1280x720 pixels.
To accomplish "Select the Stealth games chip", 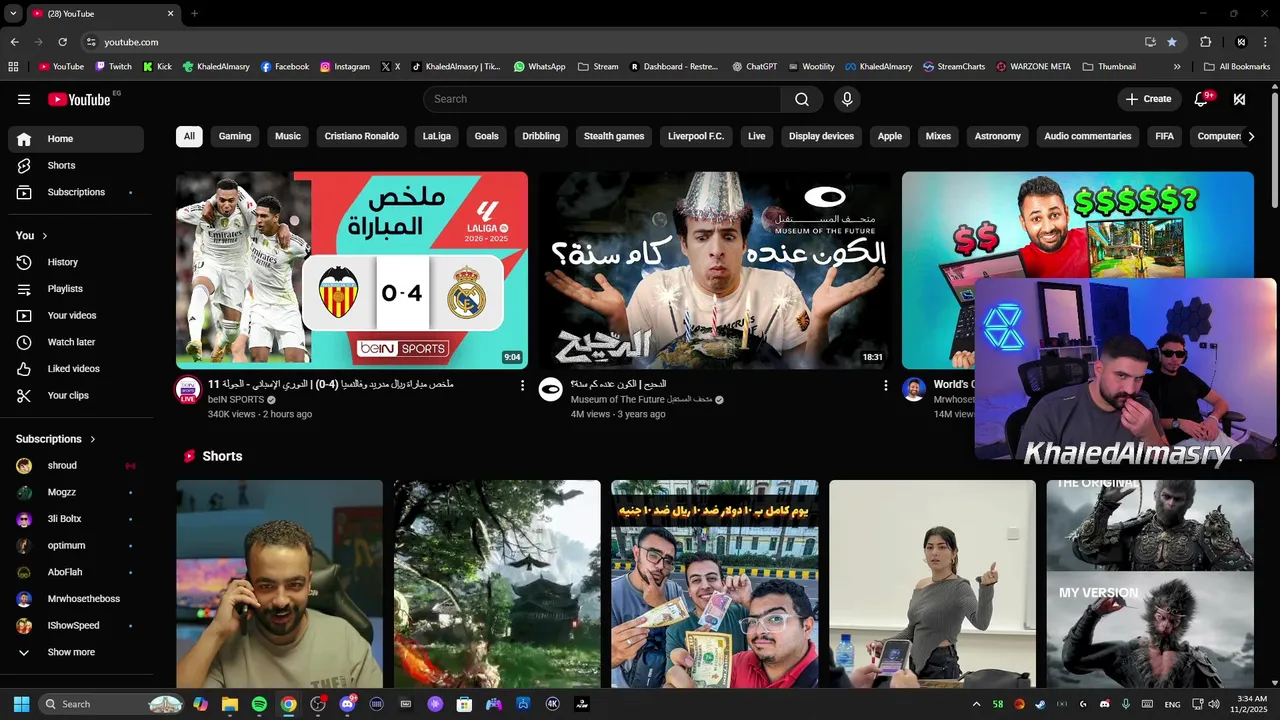I will pos(614,137).
